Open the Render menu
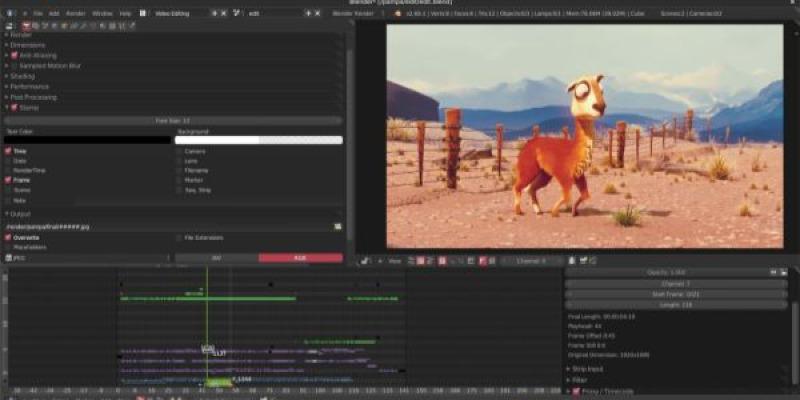Image resolution: width=800 pixels, height=400 pixels. pos(75,13)
